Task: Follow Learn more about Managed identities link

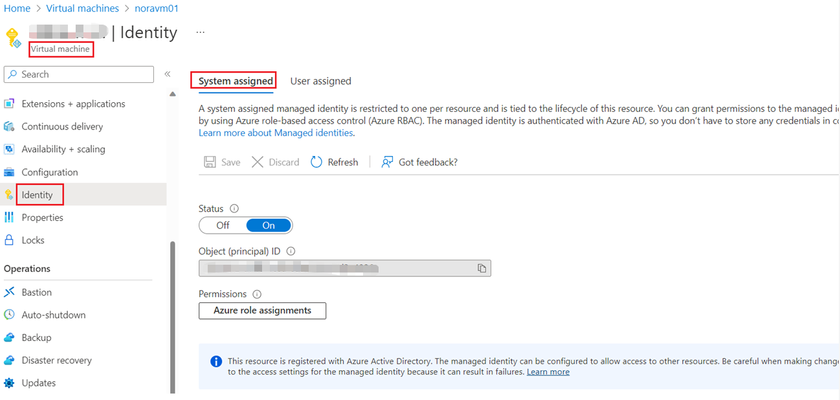Action: tap(276, 133)
